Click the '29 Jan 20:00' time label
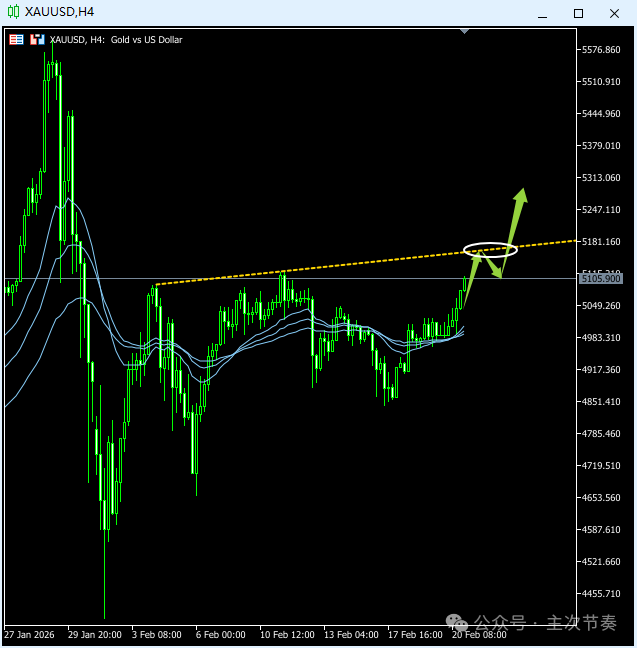637x648 pixels. click(95, 635)
